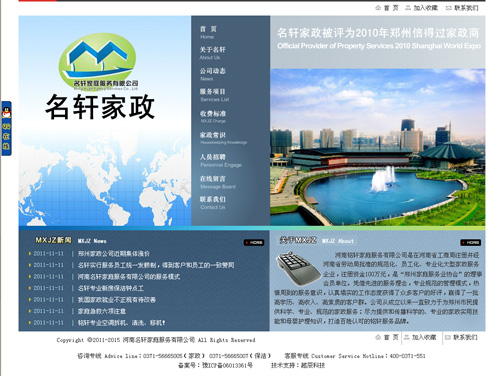500x376 pixels.
Task: Select the 联系我们 Contact Us sidebar menu item
Action: pyautogui.click(x=213, y=203)
